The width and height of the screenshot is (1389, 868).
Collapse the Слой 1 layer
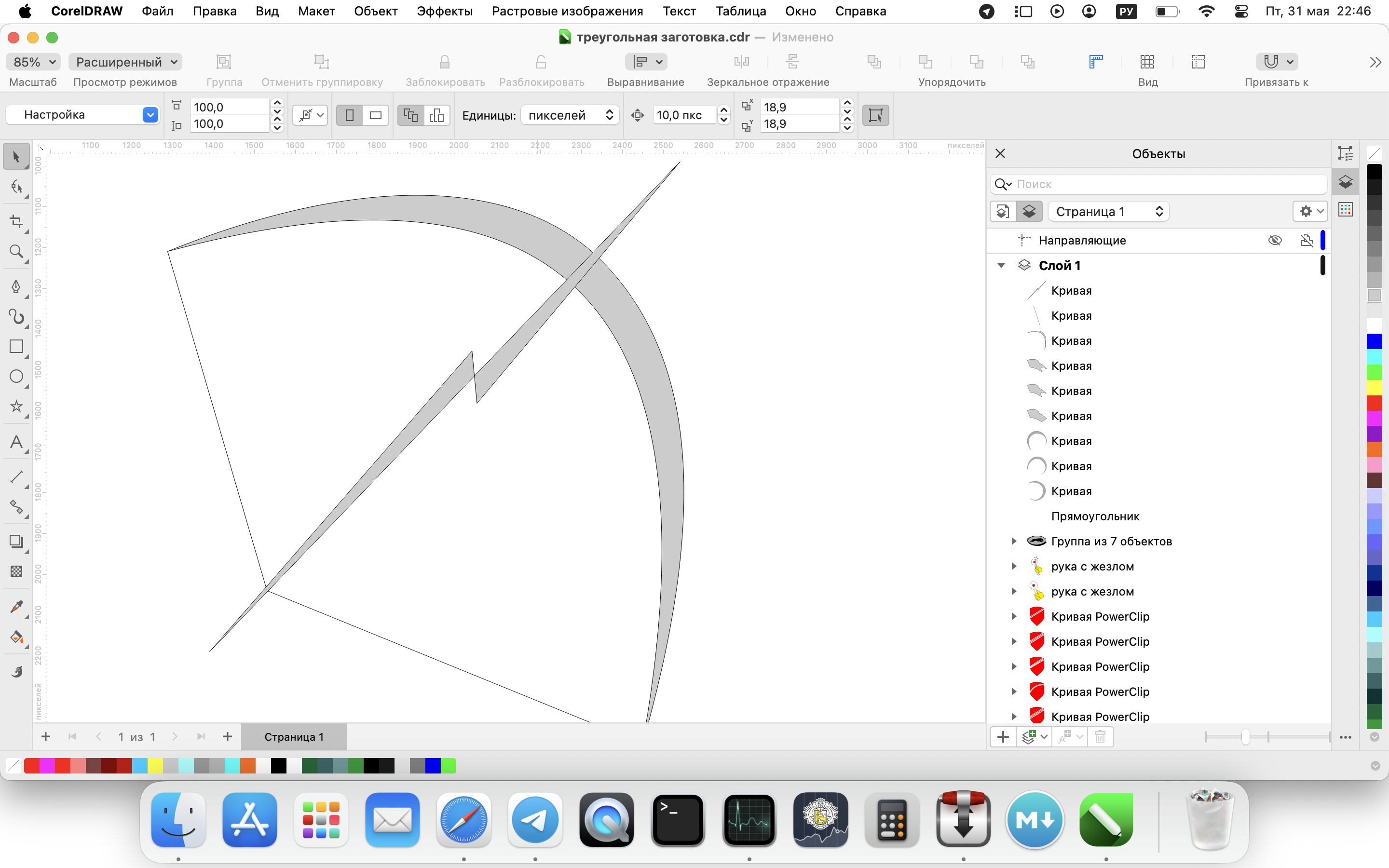1002,265
